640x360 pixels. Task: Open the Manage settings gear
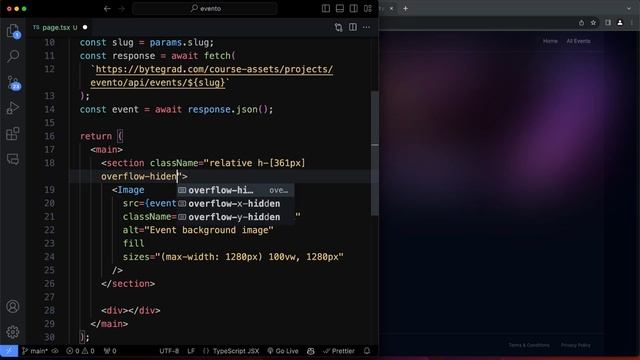pos(13,332)
